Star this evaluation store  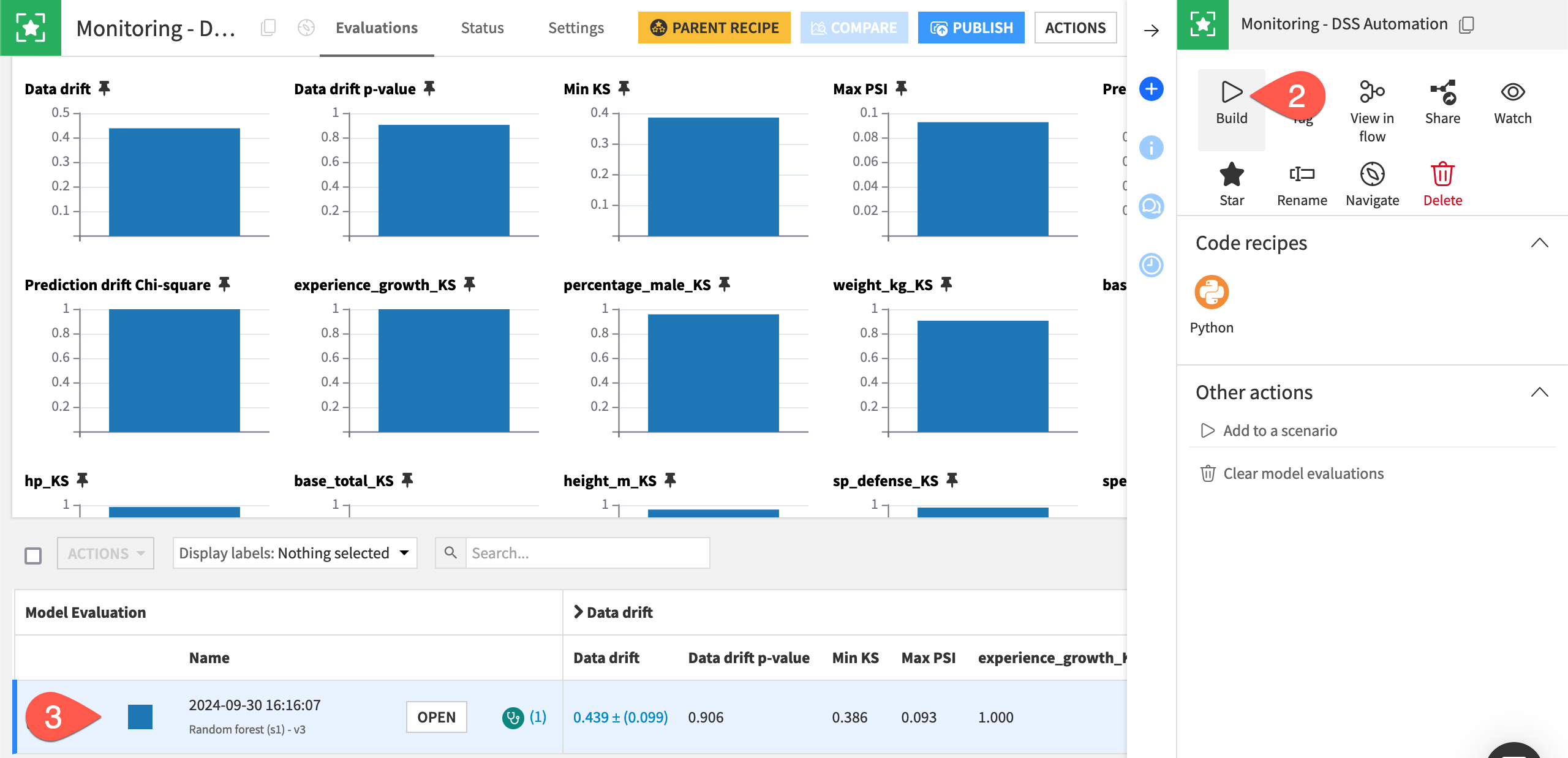click(x=1231, y=174)
